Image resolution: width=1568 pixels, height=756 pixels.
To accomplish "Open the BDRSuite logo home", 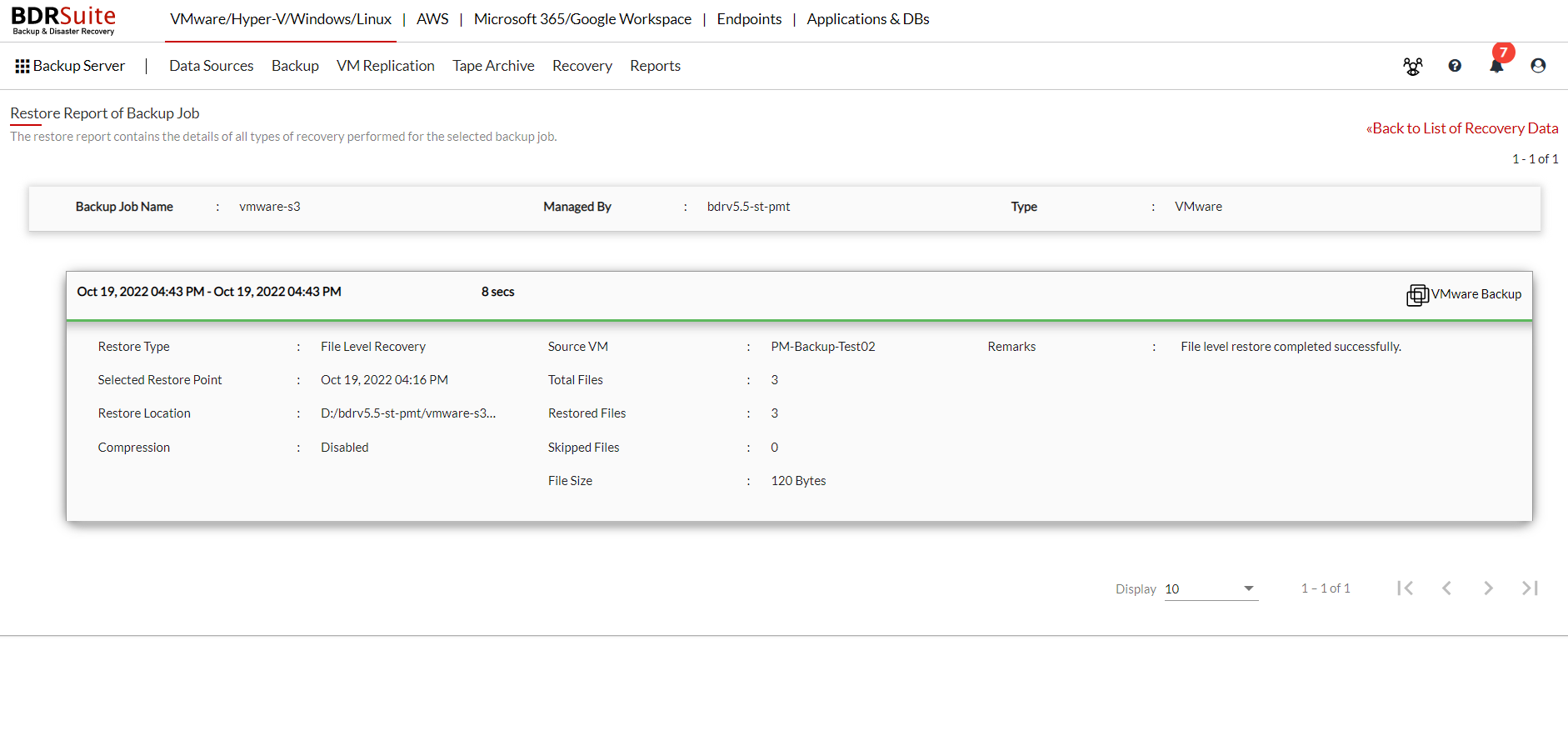I will click(x=63, y=21).
